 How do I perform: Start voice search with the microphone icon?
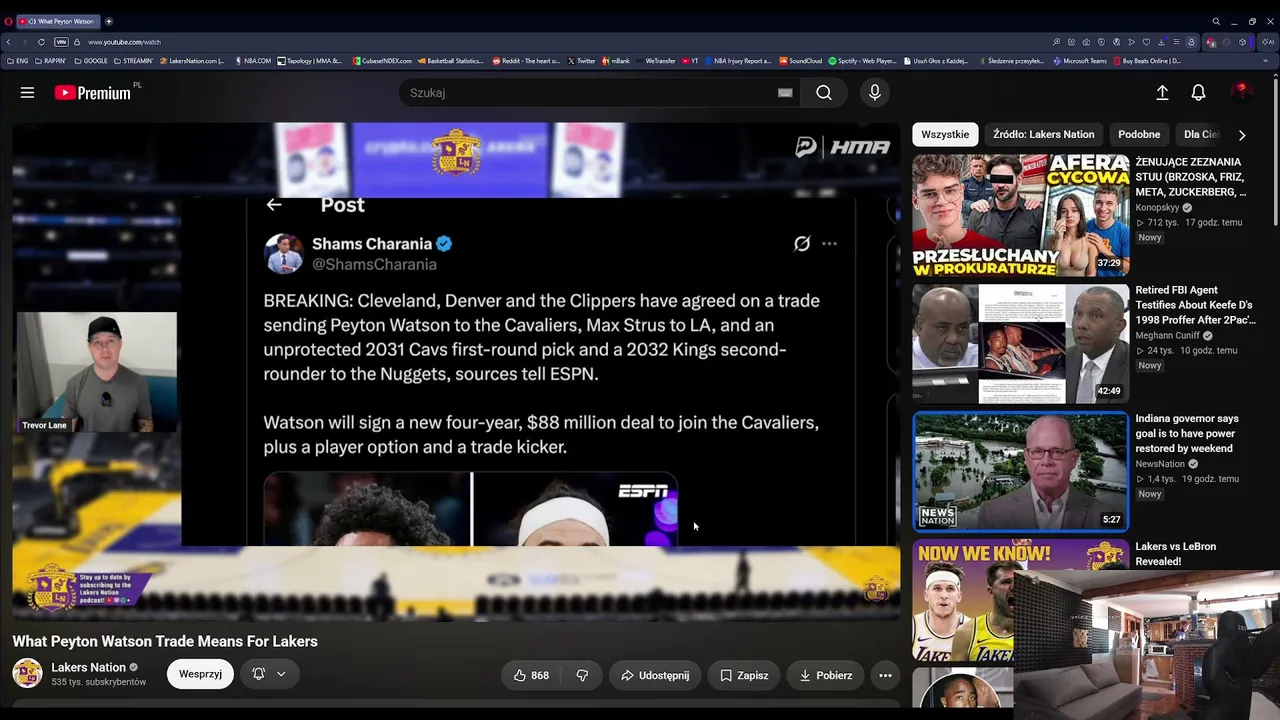click(875, 93)
